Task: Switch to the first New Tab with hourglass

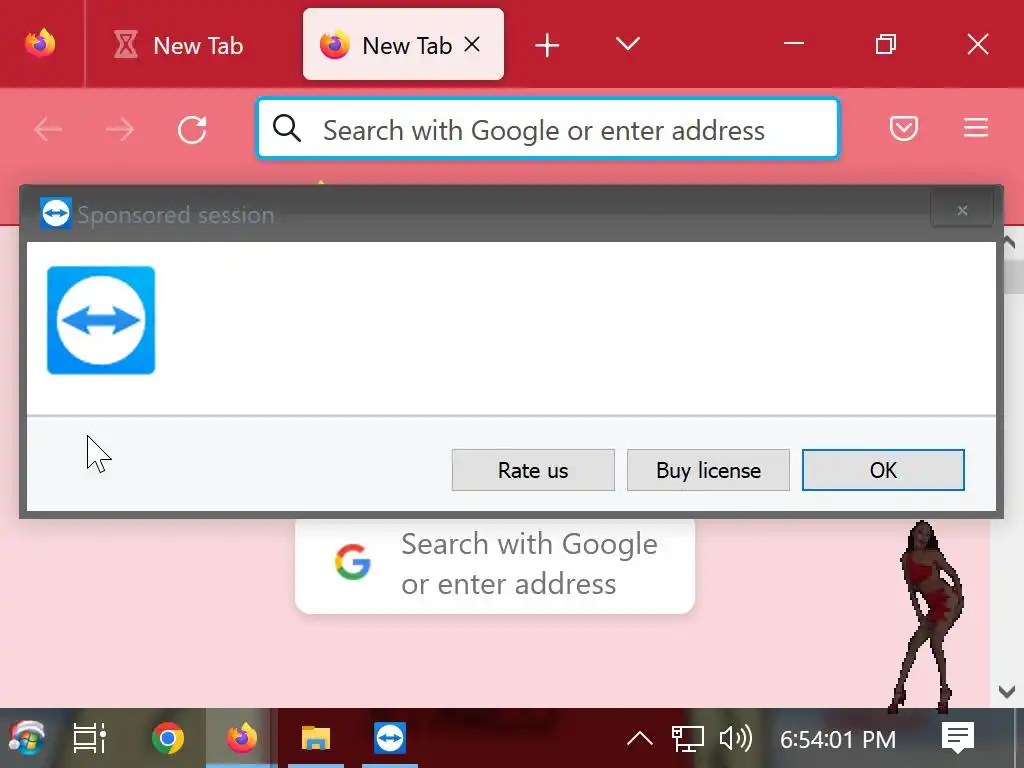Action: (x=178, y=45)
